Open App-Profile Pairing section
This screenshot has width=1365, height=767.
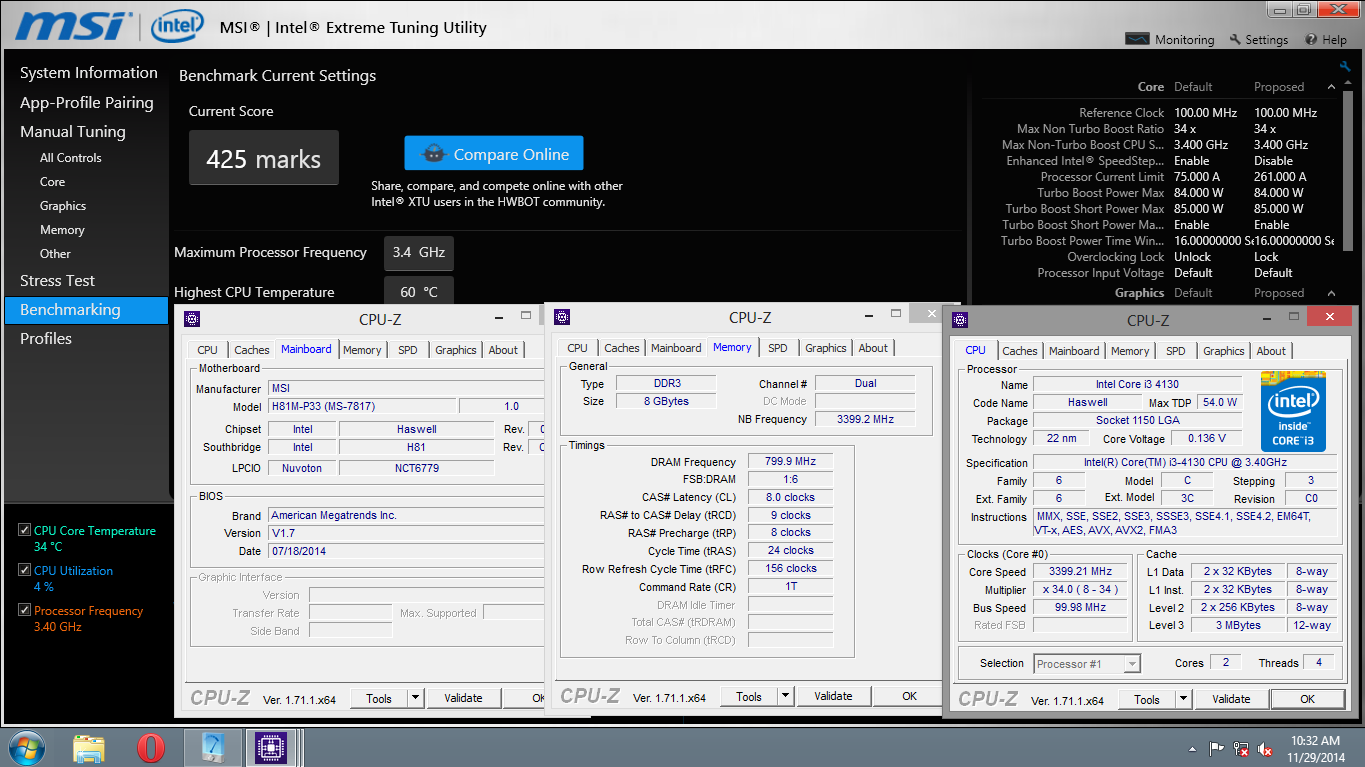point(87,102)
